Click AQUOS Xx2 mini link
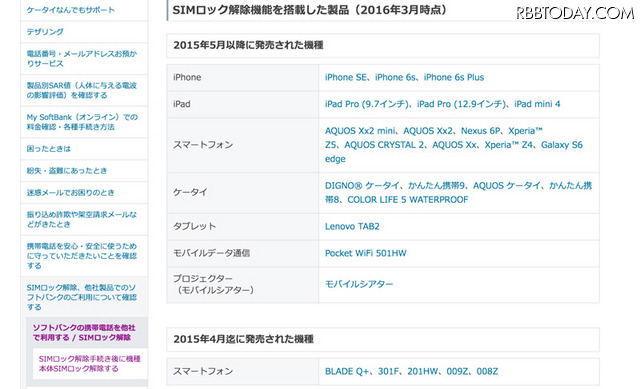Image resolution: width=640 pixels, height=389 pixels. [x=360, y=131]
